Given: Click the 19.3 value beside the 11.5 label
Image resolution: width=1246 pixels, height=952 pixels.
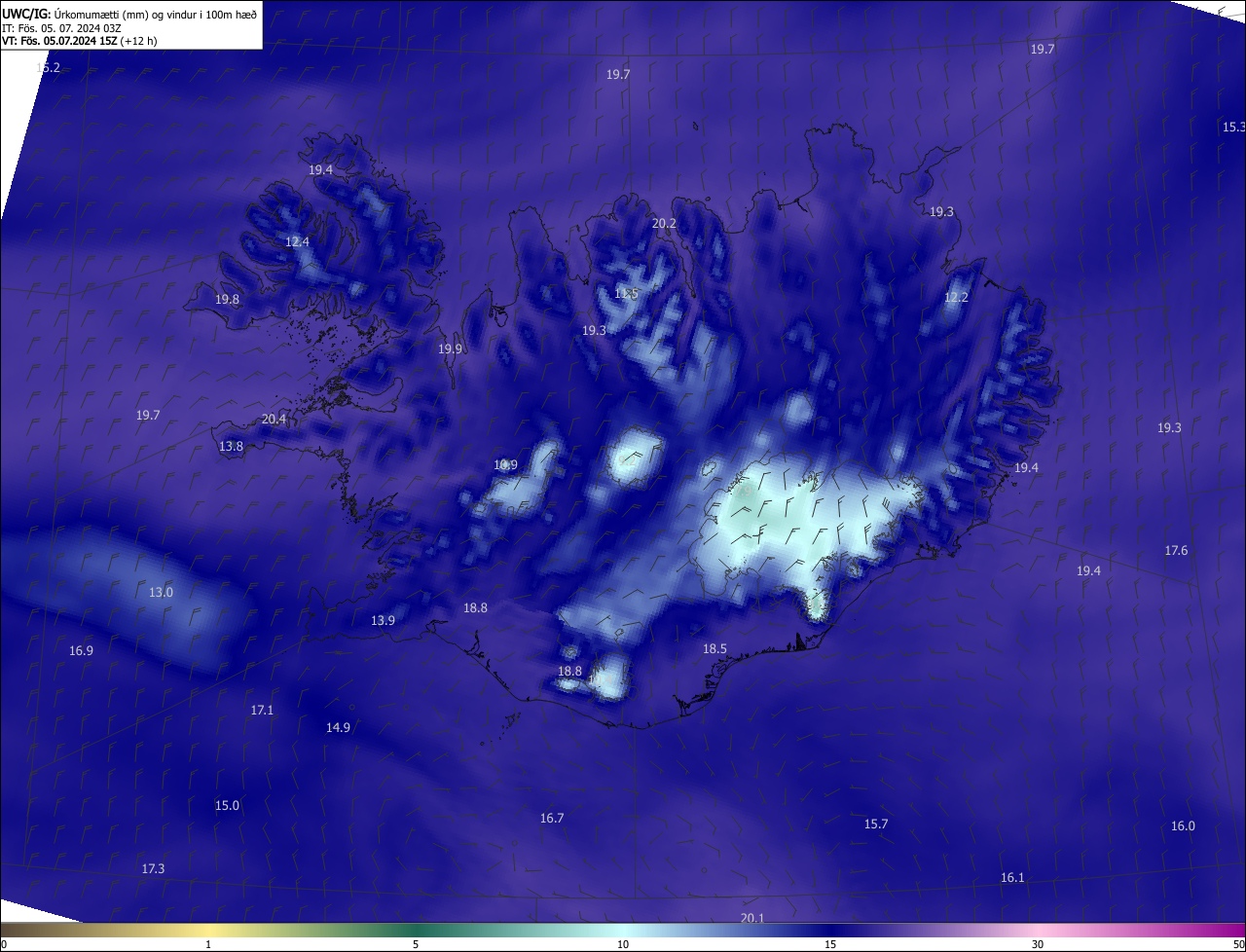Looking at the screenshot, I should [594, 331].
